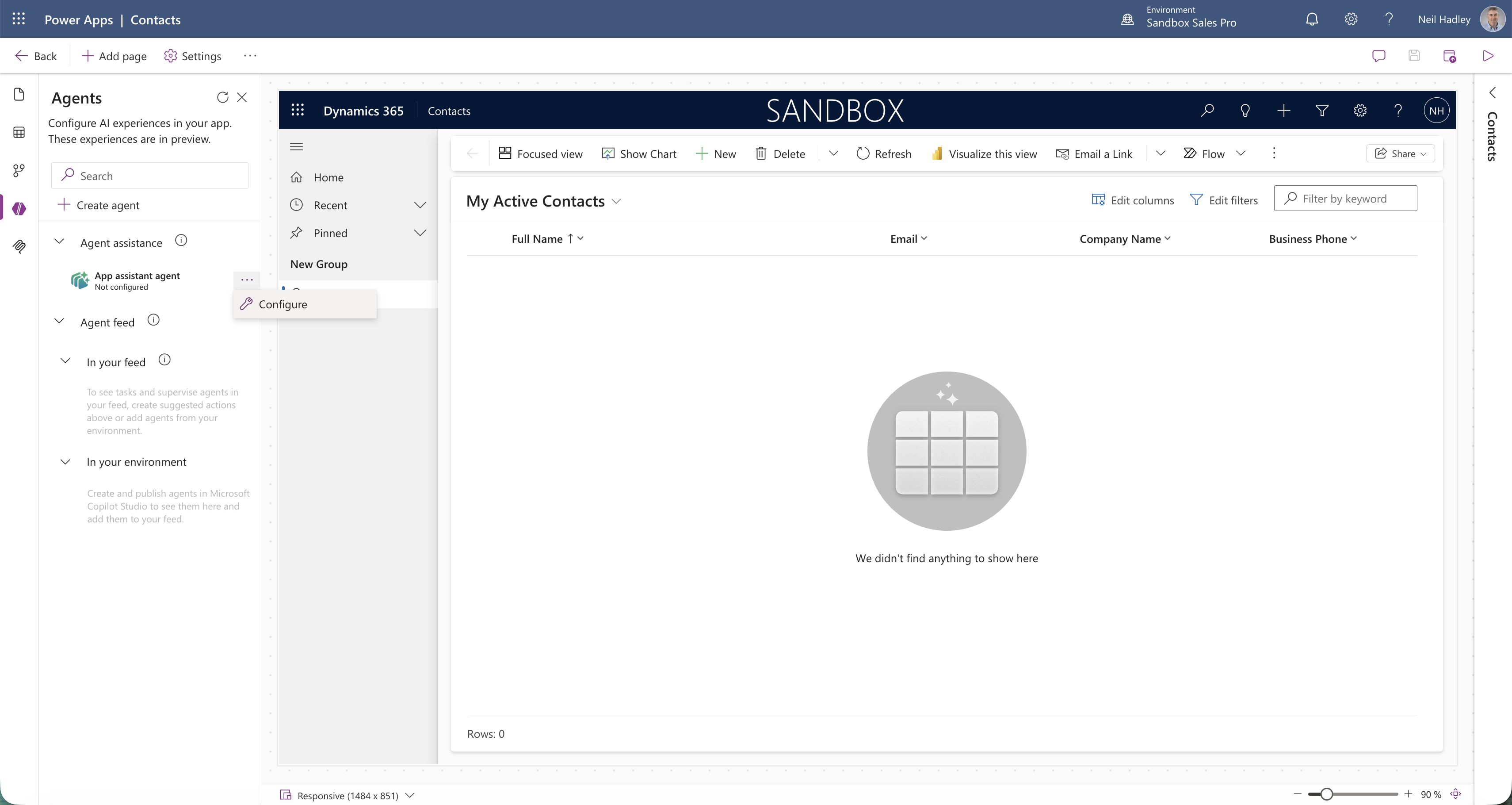Open dropdown arrow beside Email a Link
The image size is (1512, 805).
tap(1161, 153)
